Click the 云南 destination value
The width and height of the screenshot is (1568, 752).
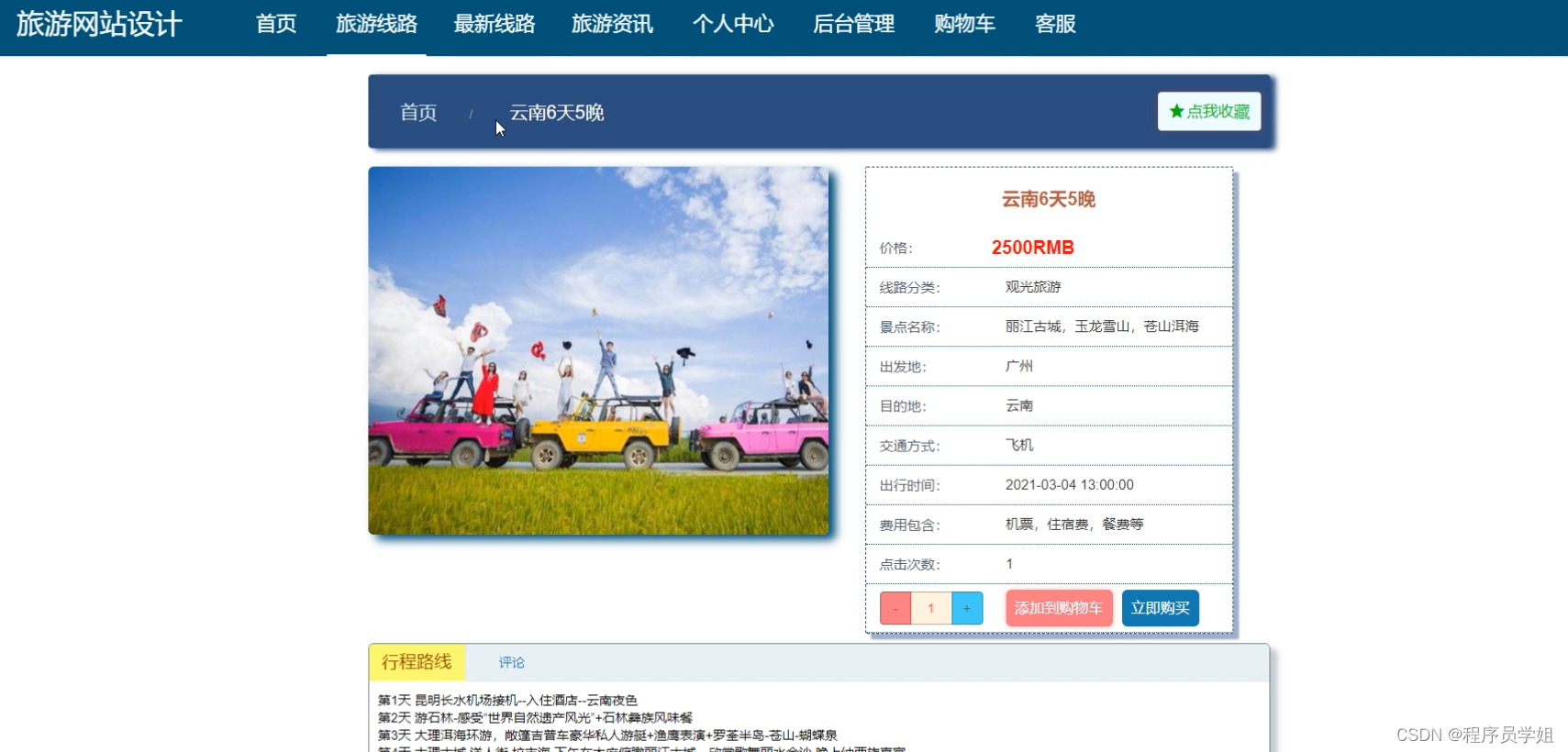(1019, 405)
